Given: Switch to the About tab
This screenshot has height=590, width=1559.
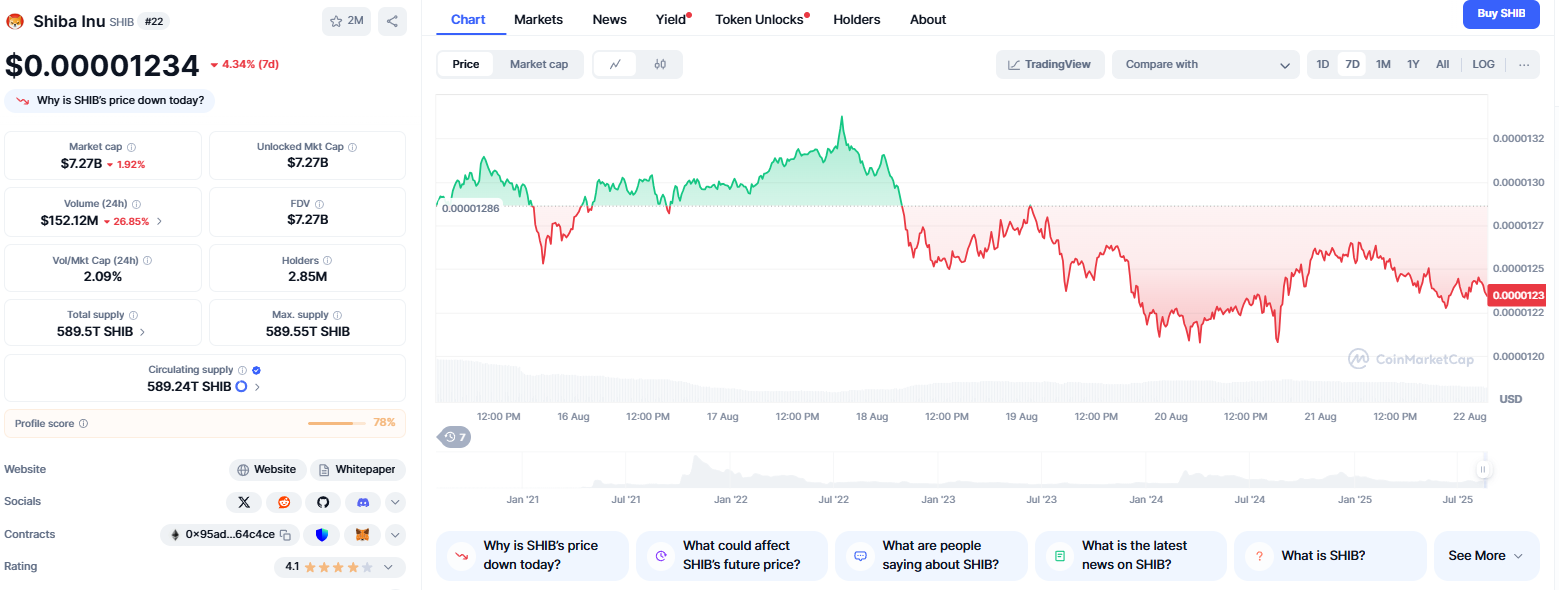Looking at the screenshot, I should [928, 19].
